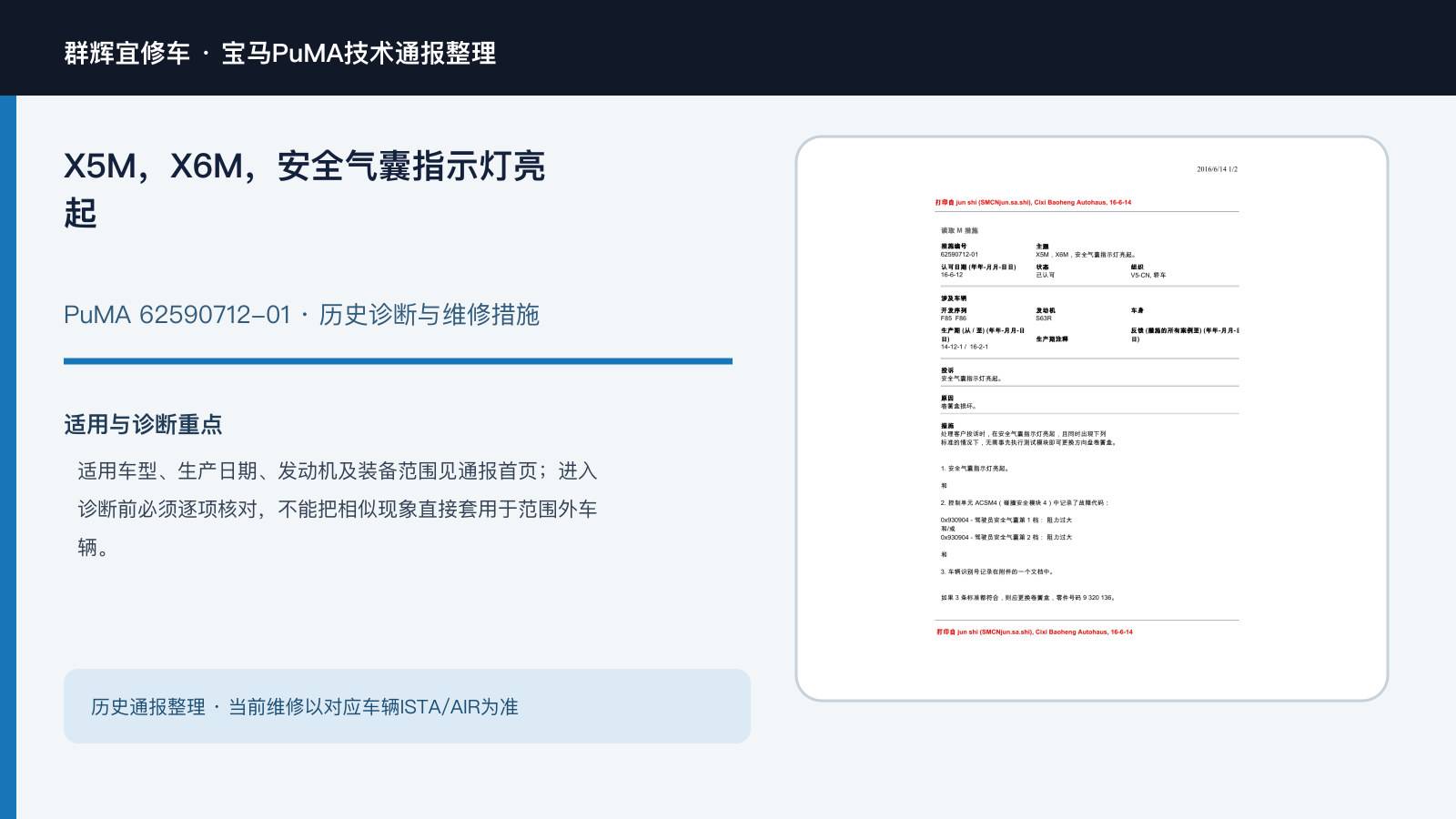The height and width of the screenshot is (819, 1456).
Task: Click the 认可日期 value 16-6-12 in document
Action: [952, 275]
